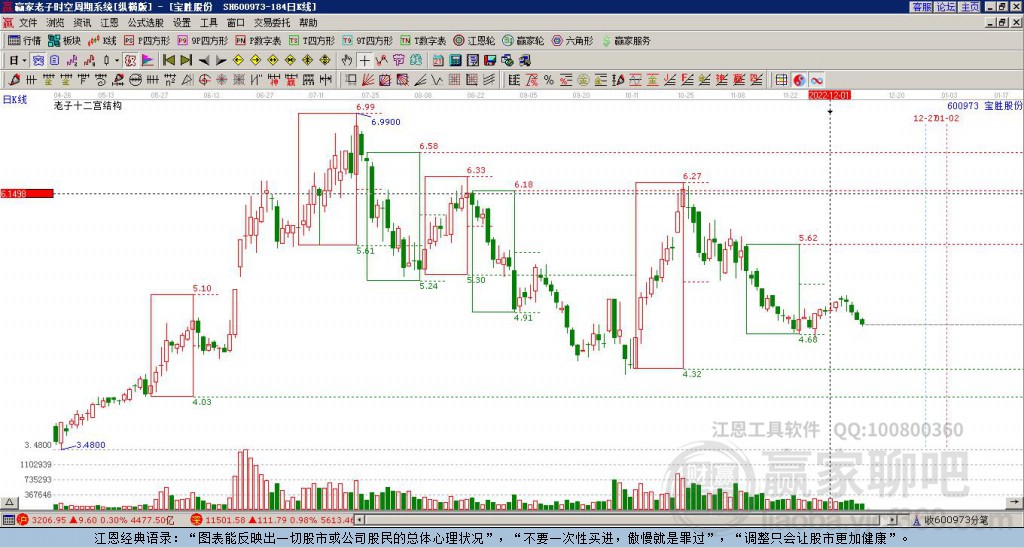Open the calculator icon
Viewport: 1024px width, 548px height.
(456, 61)
